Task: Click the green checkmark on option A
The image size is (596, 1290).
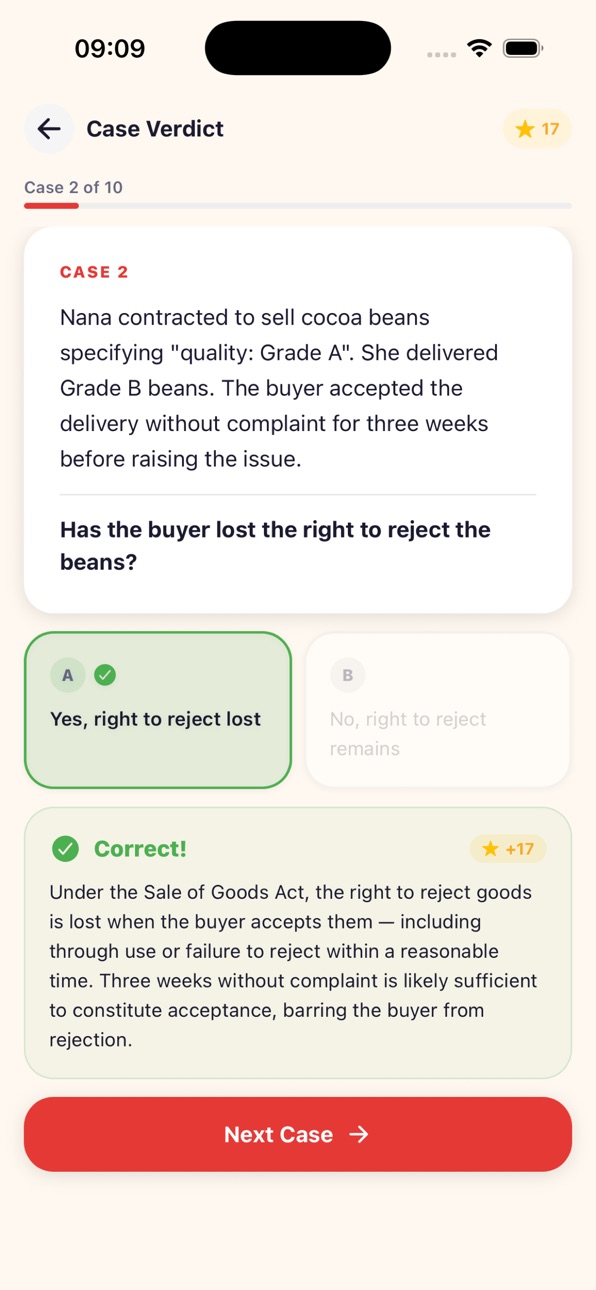Action: (x=105, y=675)
